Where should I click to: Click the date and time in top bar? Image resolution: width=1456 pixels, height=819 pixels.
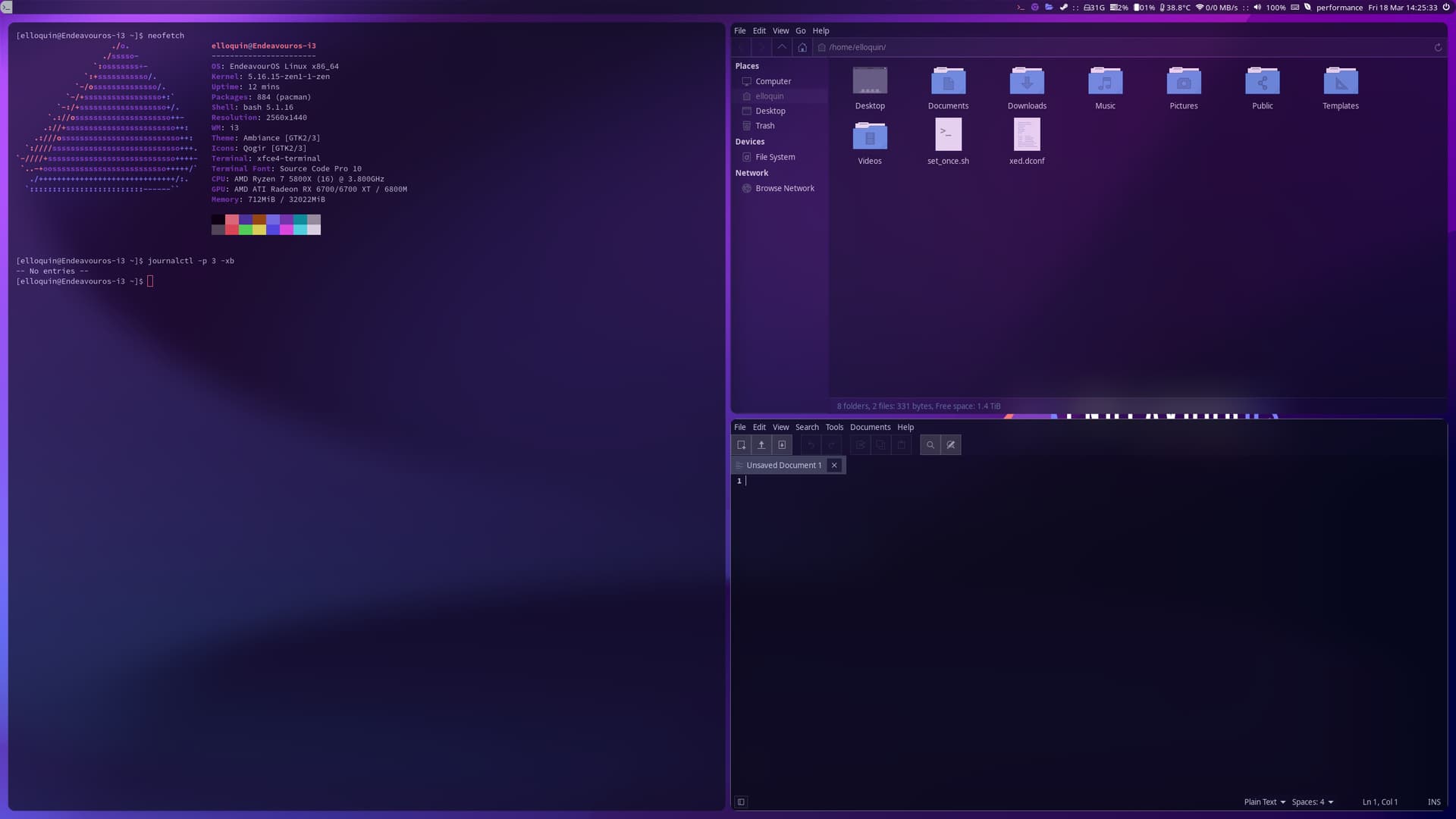(x=1402, y=8)
